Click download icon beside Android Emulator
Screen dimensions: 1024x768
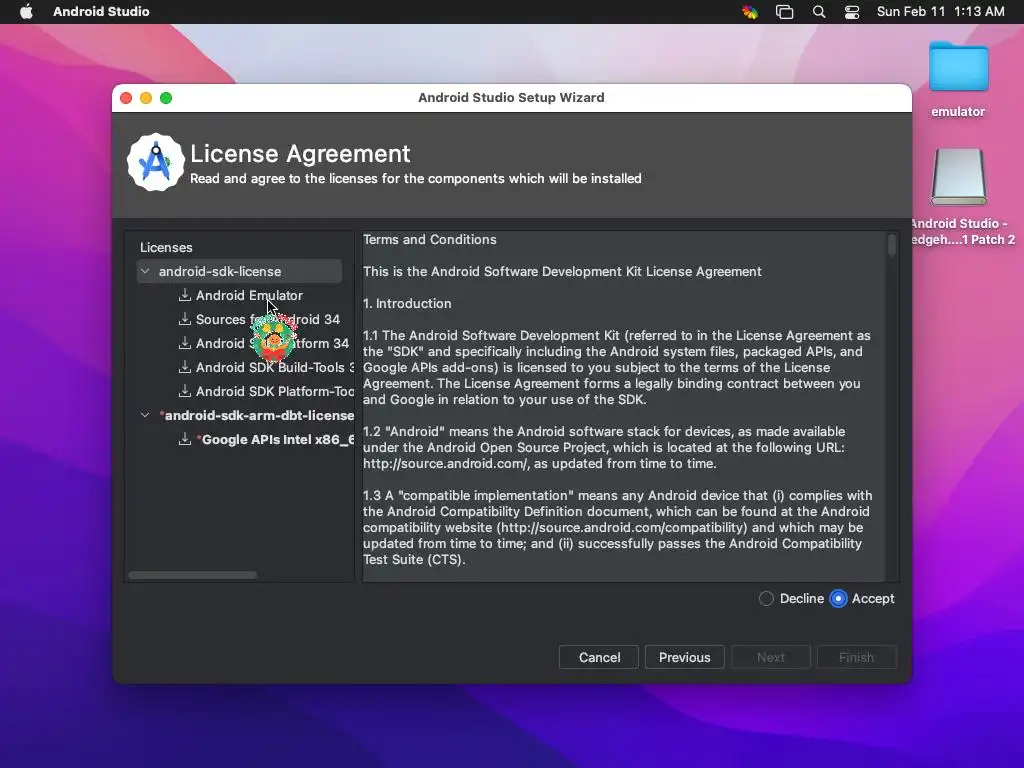tap(185, 295)
